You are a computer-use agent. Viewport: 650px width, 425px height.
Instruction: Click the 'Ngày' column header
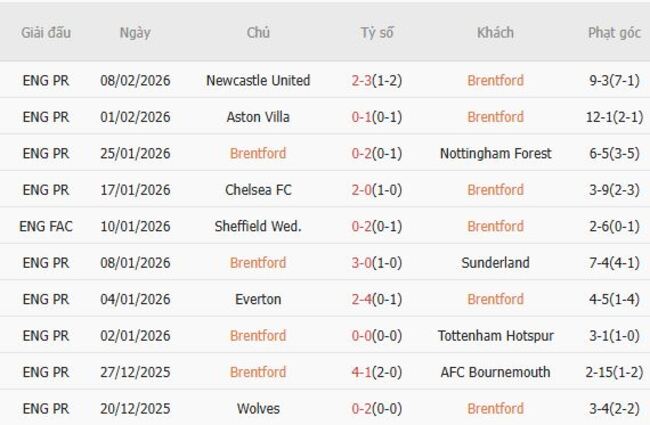(135, 32)
